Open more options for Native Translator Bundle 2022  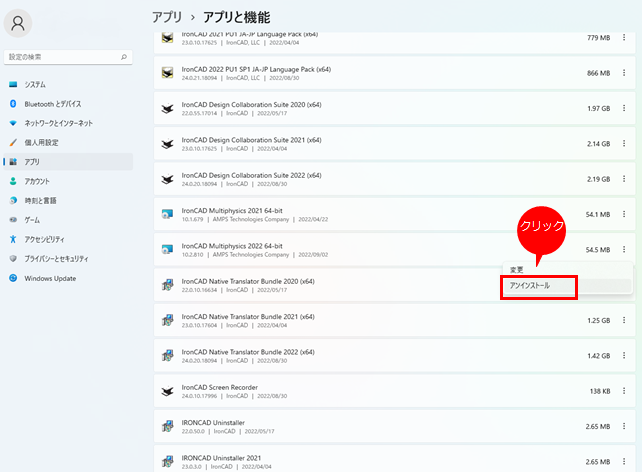point(623,356)
